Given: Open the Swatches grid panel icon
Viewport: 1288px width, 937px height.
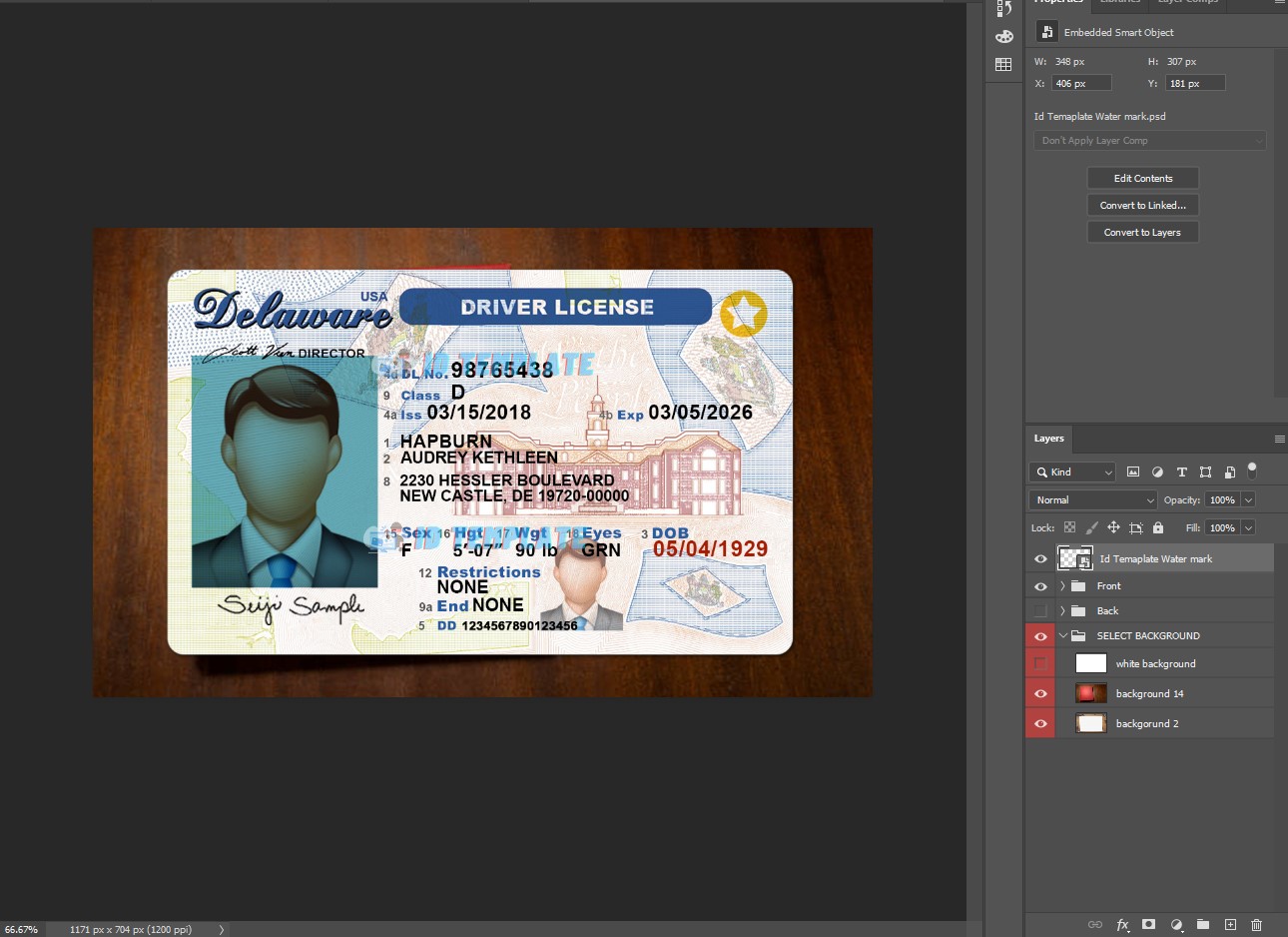Looking at the screenshot, I should point(1003,65).
